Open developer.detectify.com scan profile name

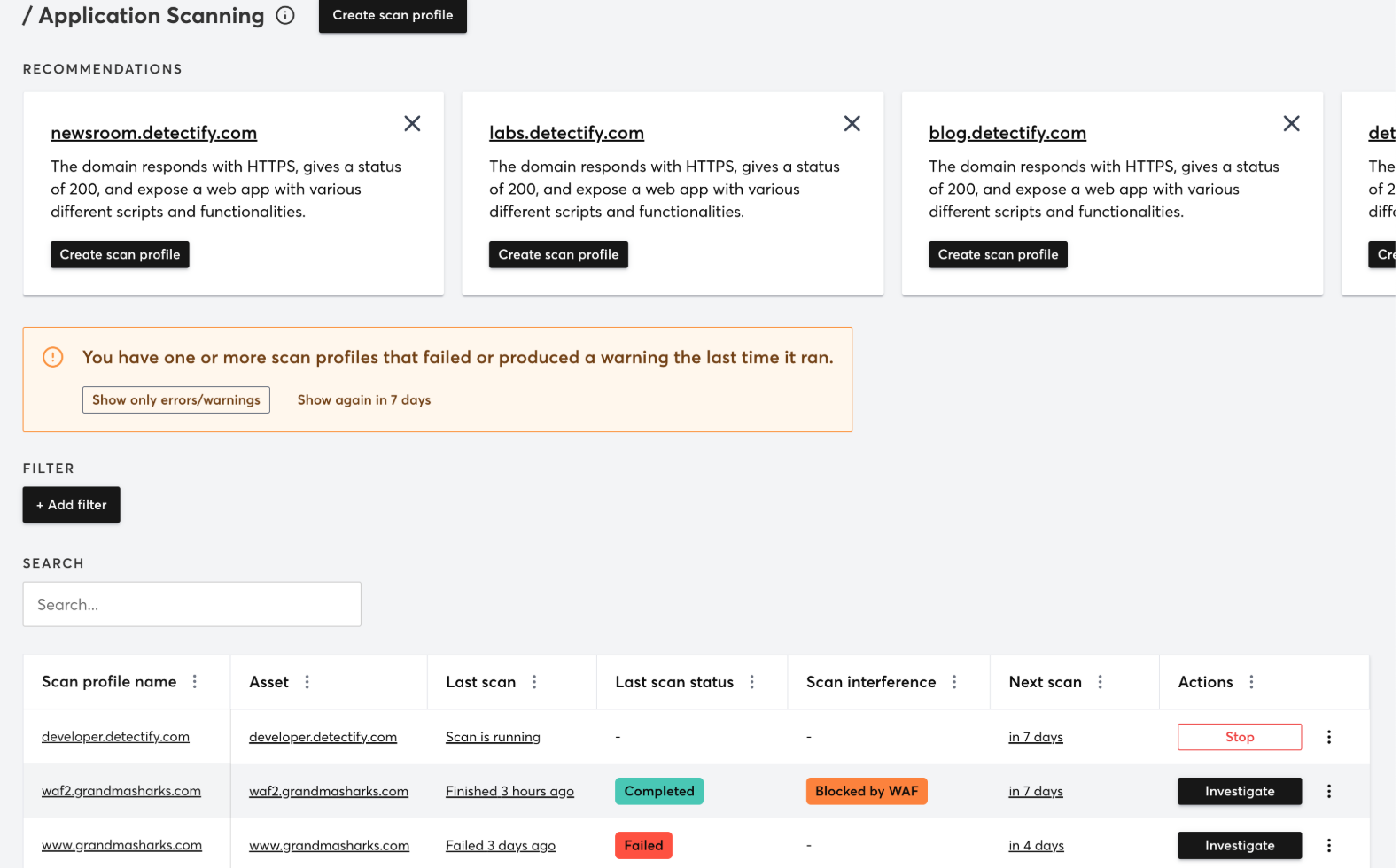(x=115, y=737)
